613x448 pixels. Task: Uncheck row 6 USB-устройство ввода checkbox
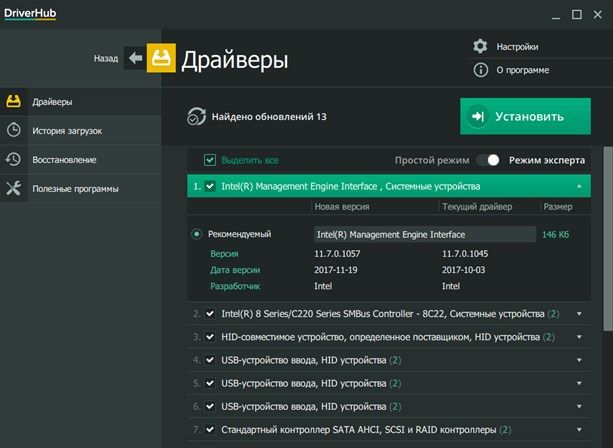coord(210,406)
